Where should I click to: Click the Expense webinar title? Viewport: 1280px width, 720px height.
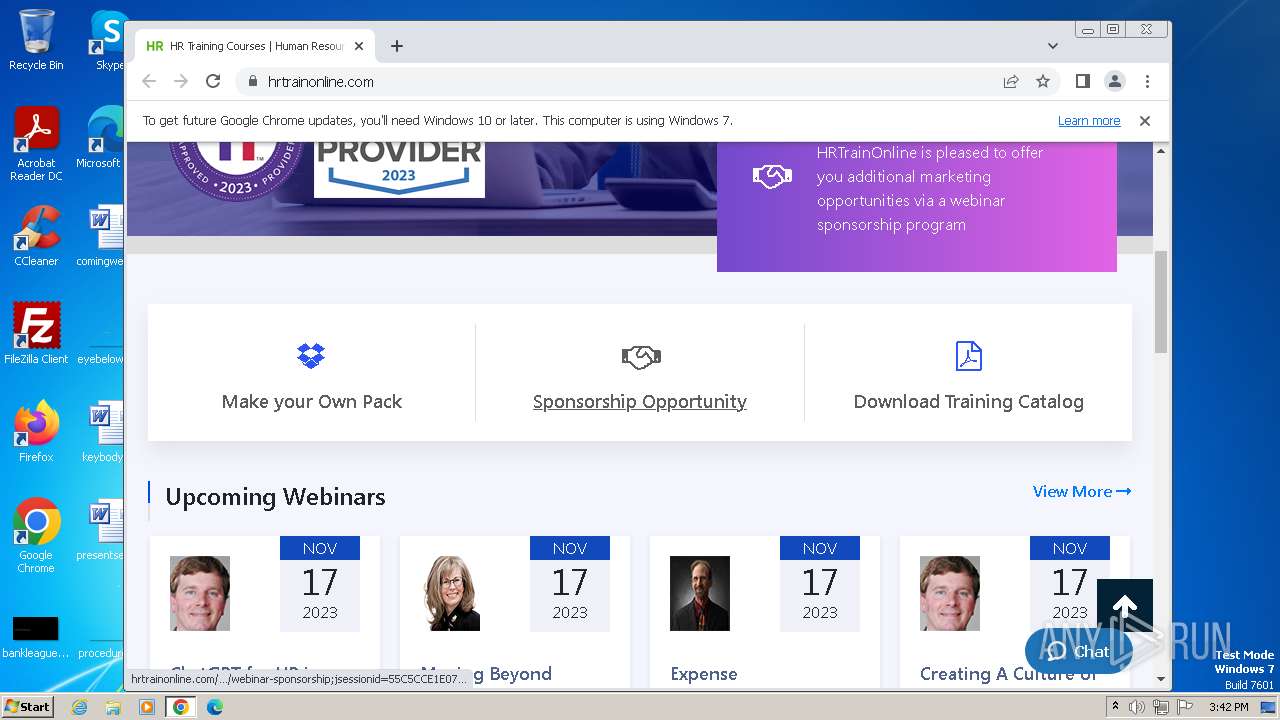coord(704,674)
